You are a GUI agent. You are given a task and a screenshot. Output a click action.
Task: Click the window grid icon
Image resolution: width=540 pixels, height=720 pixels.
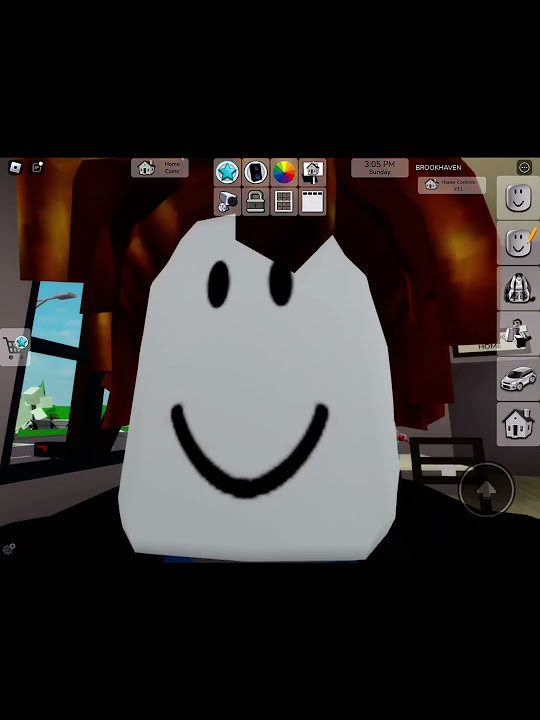click(284, 202)
